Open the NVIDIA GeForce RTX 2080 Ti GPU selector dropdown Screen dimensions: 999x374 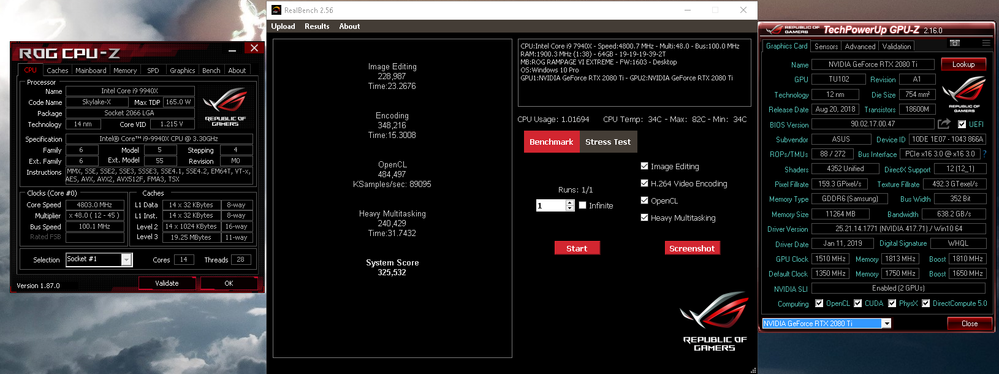pos(886,324)
